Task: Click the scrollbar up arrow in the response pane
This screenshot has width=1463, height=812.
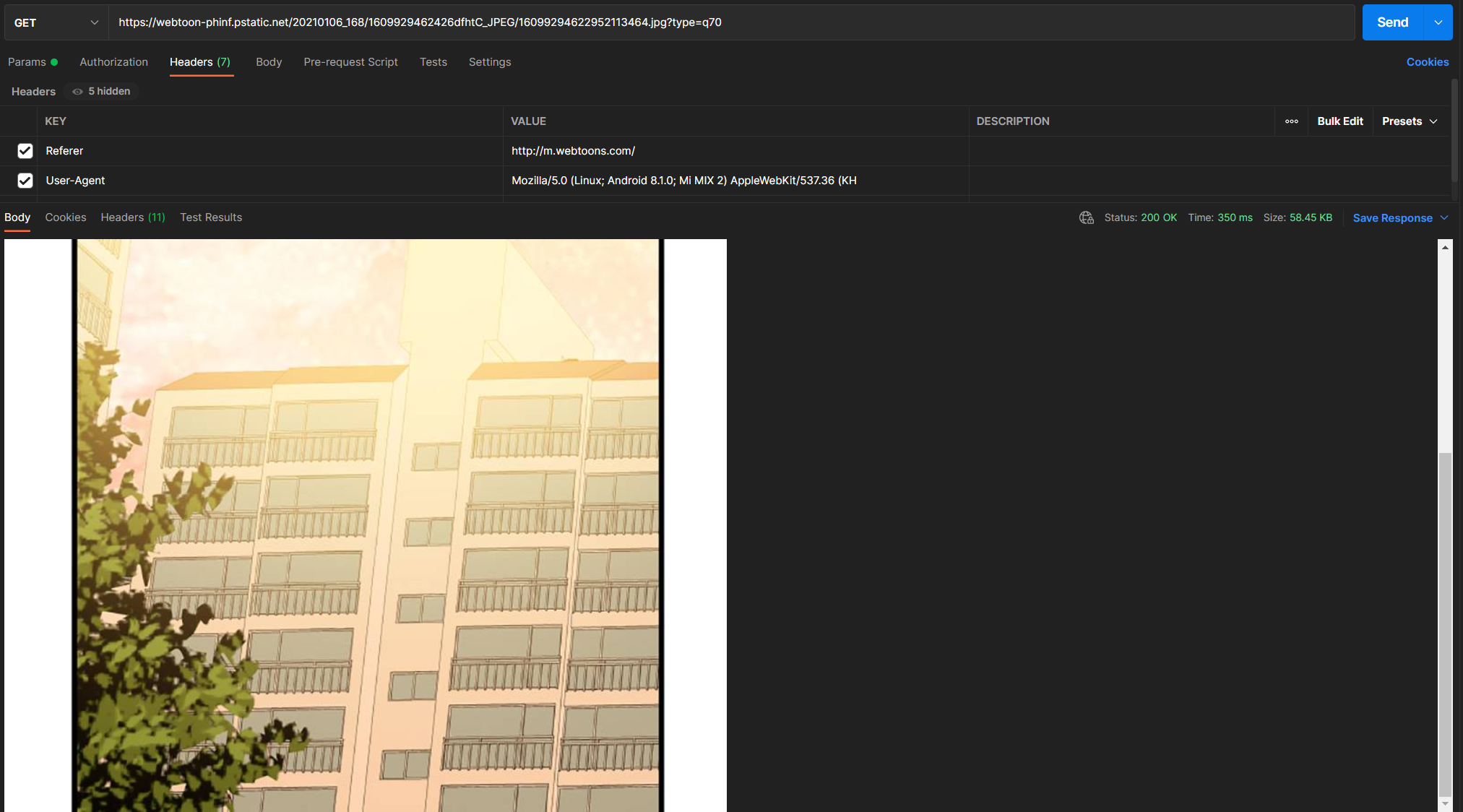Action: point(1445,248)
